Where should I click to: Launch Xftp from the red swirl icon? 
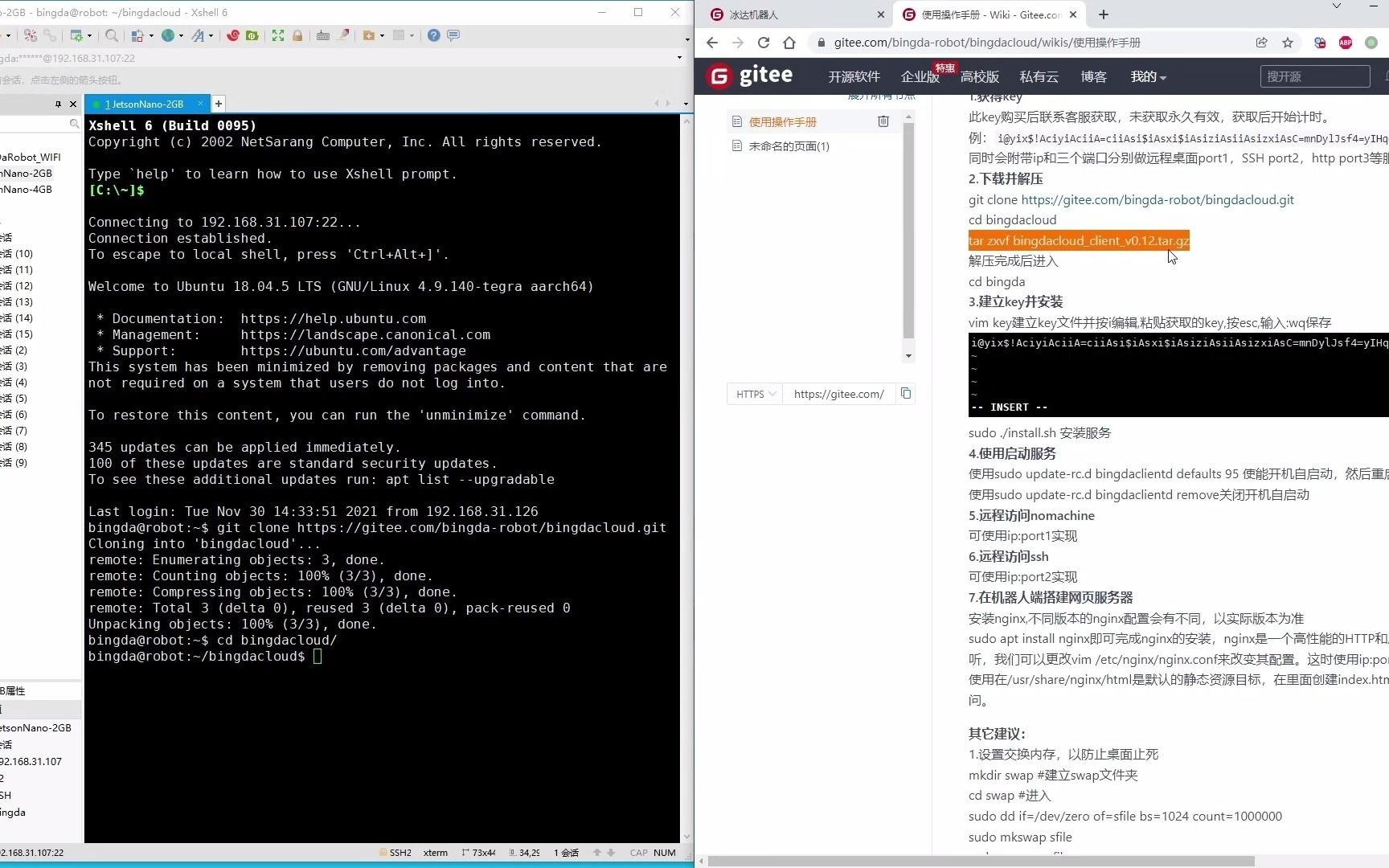233,35
